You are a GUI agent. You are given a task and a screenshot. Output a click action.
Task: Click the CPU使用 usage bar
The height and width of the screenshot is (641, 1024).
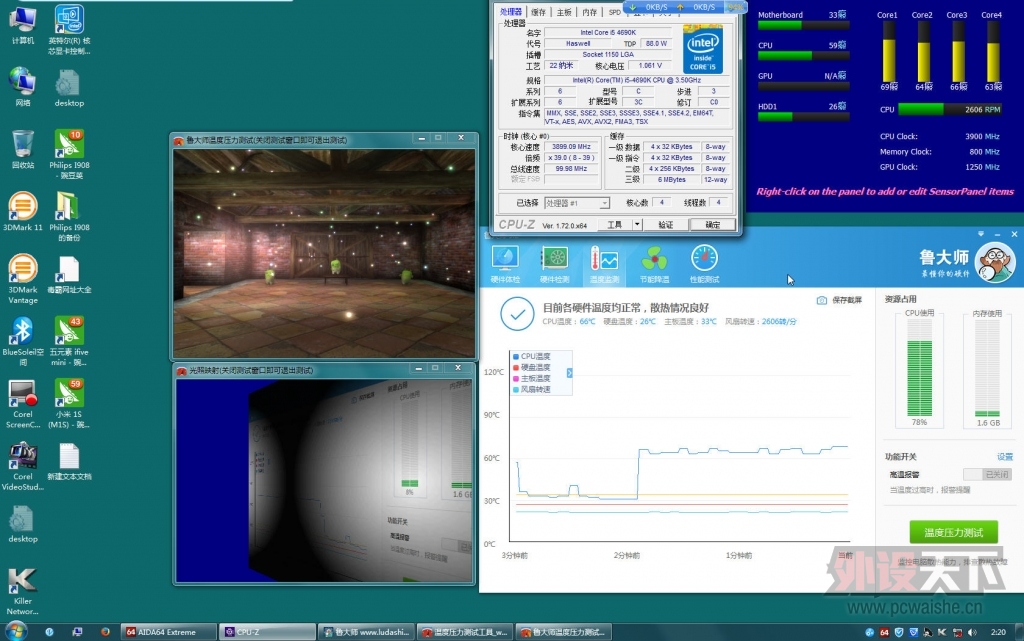pos(920,369)
